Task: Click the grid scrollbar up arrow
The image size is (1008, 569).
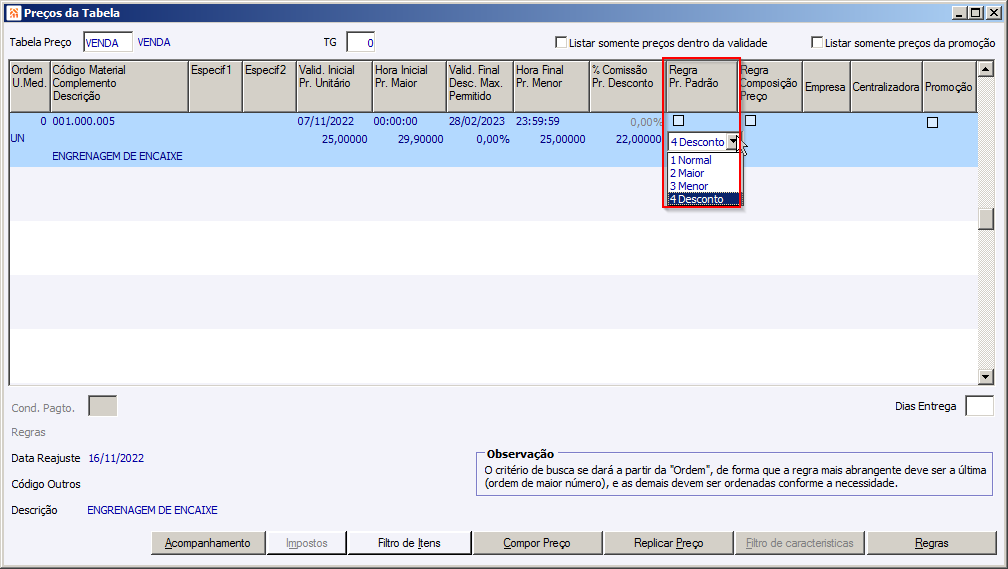Action: [985, 69]
